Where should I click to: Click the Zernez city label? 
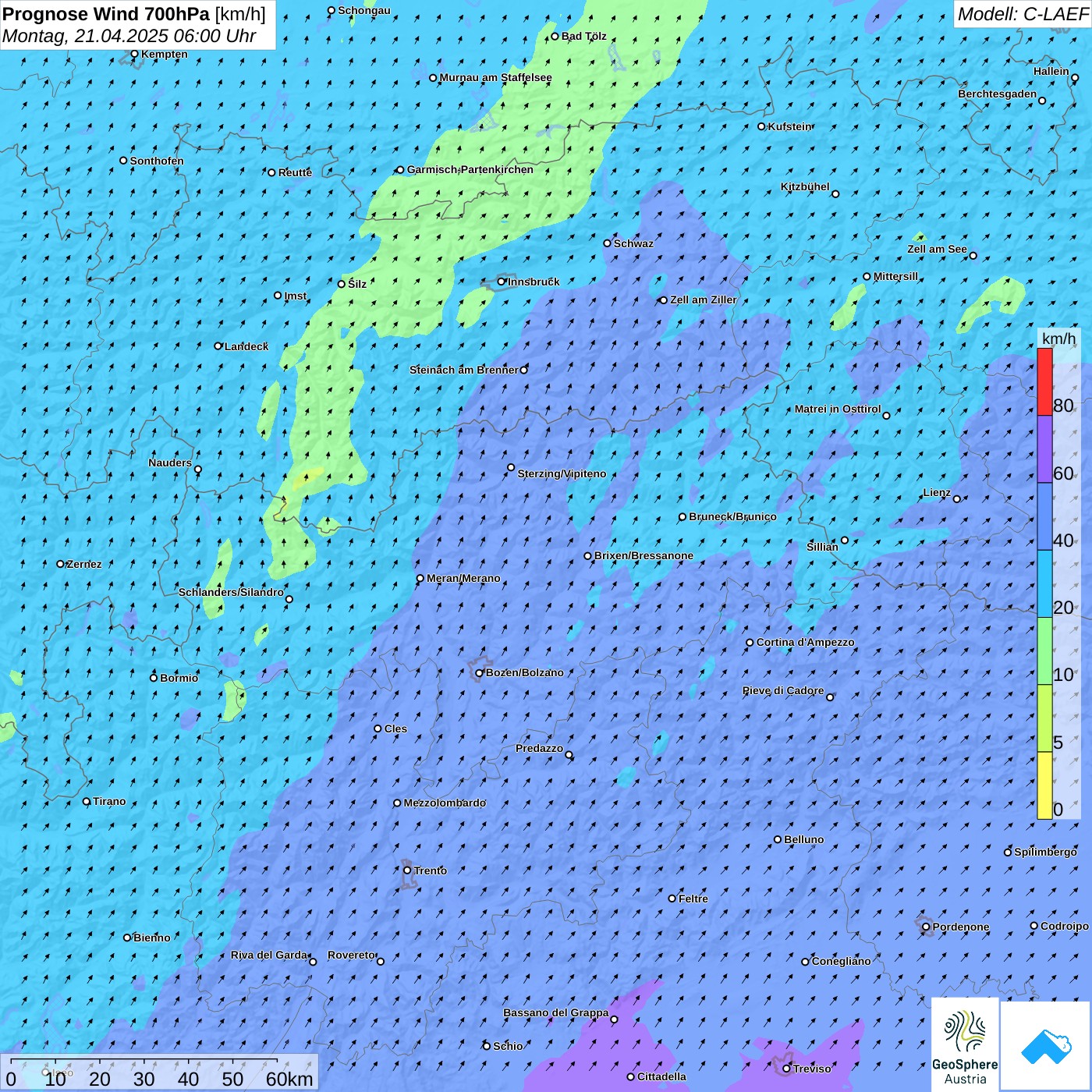click(x=84, y=564)
